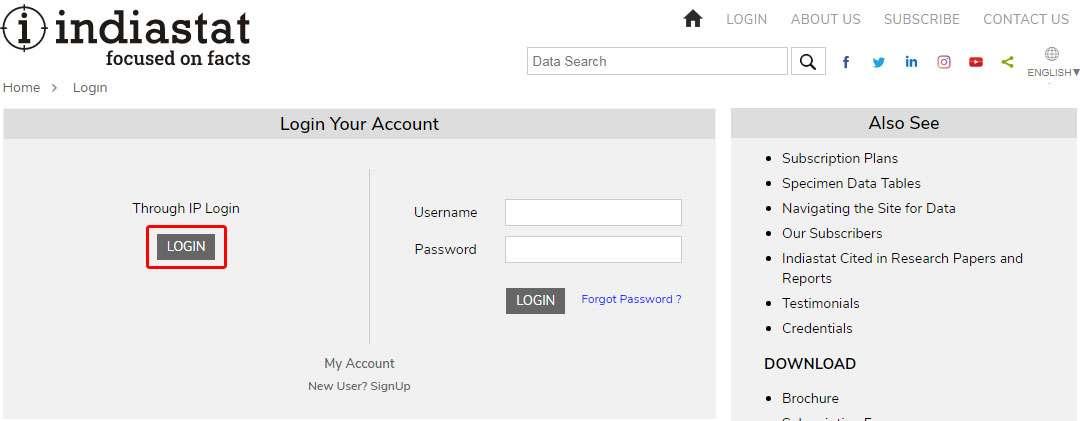
Task: Select the ABOUT US menu item
Action: tap(825, 19)
